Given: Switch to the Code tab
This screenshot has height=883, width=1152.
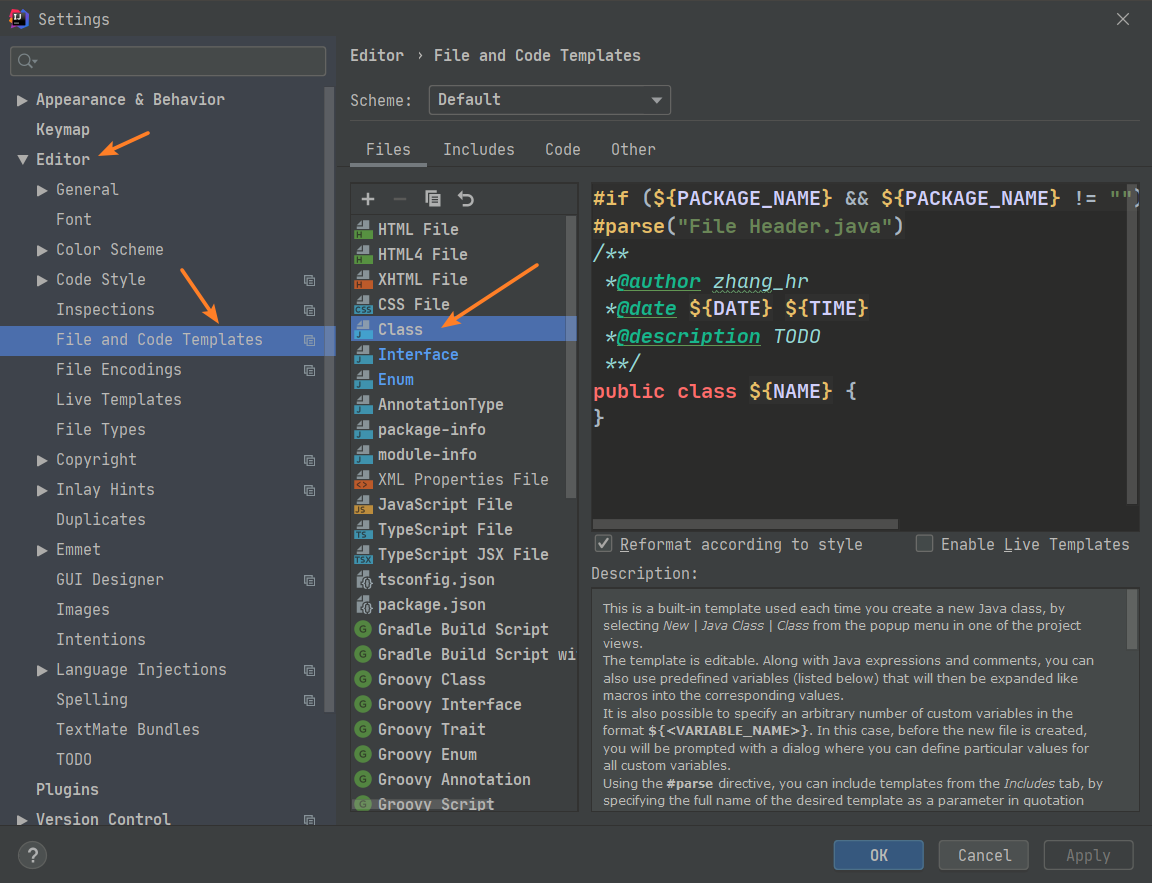Looking at the screenshot, I should point(563,150).
